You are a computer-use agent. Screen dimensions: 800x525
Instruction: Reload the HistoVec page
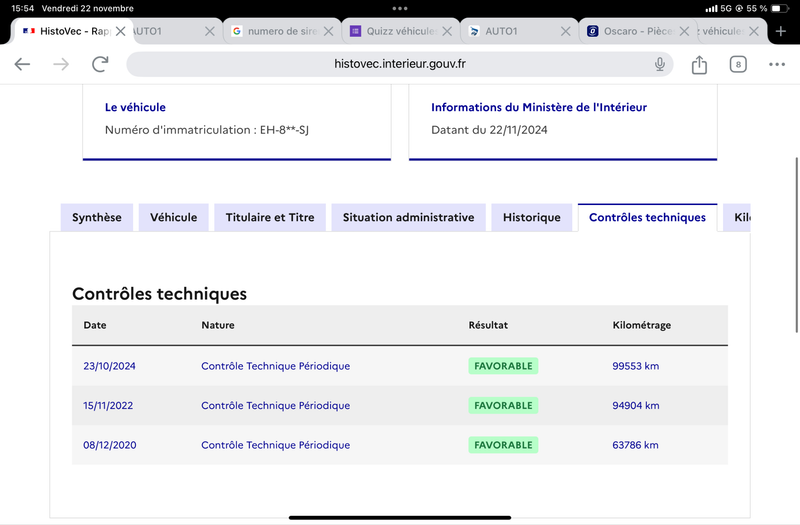[100, 64]
